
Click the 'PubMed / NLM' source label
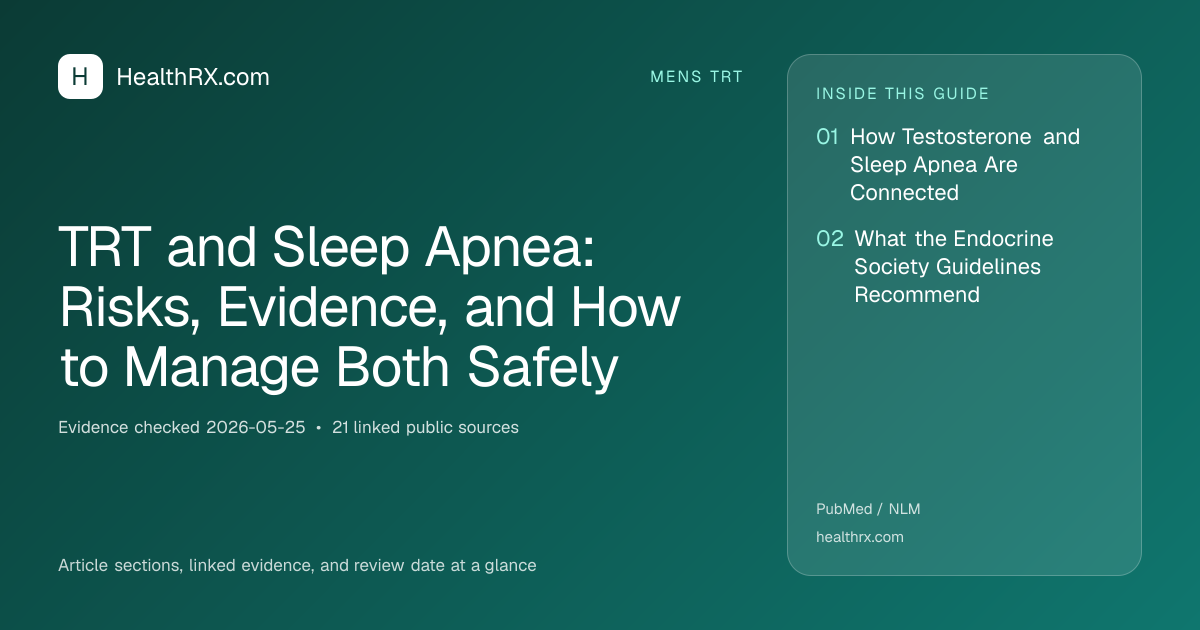868,509
